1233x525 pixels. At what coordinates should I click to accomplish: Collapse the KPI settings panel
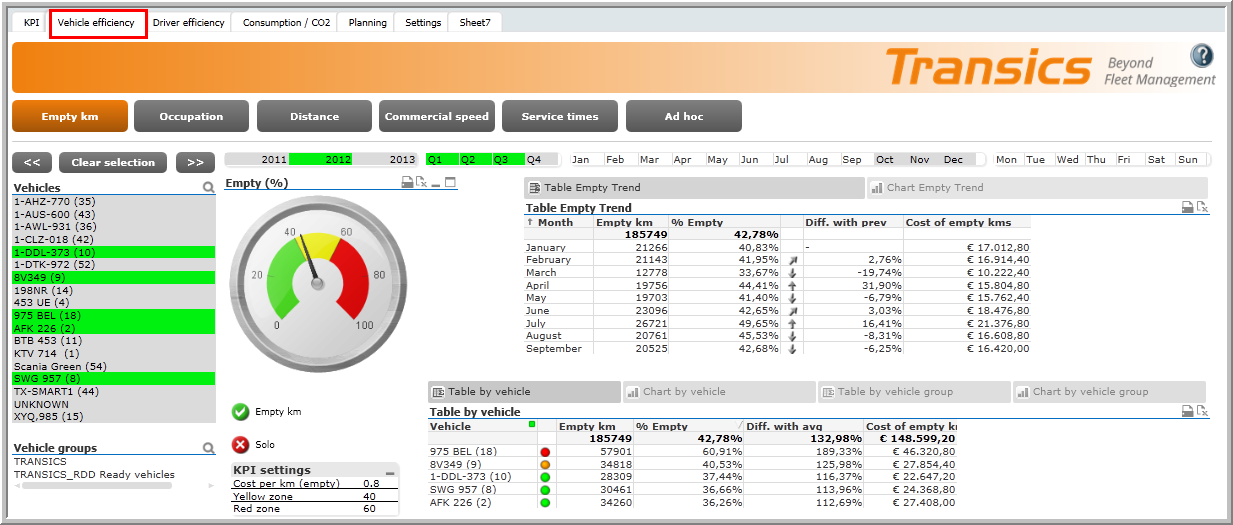point(390,471)
